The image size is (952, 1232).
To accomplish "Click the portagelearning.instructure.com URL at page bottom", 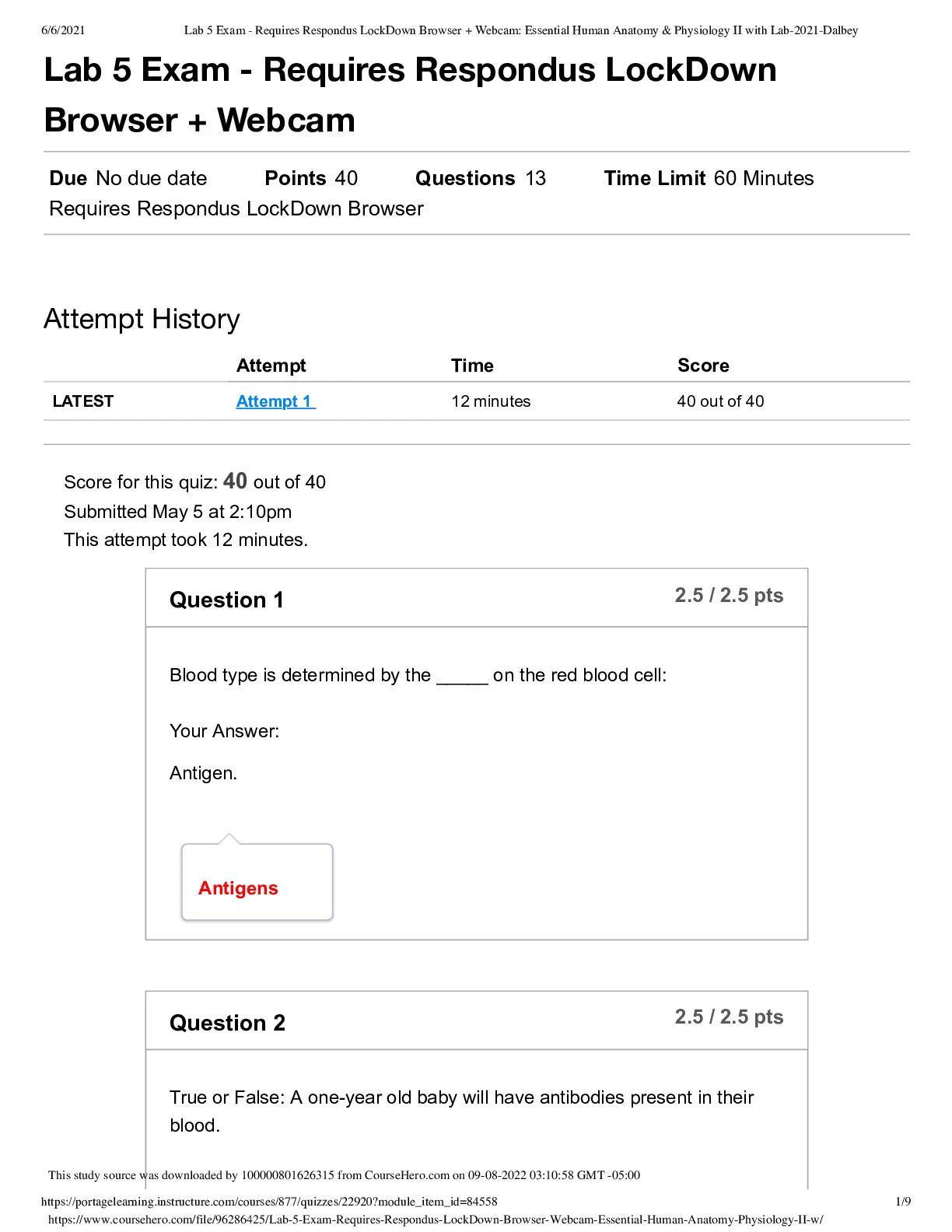I will click(269, 1202).
